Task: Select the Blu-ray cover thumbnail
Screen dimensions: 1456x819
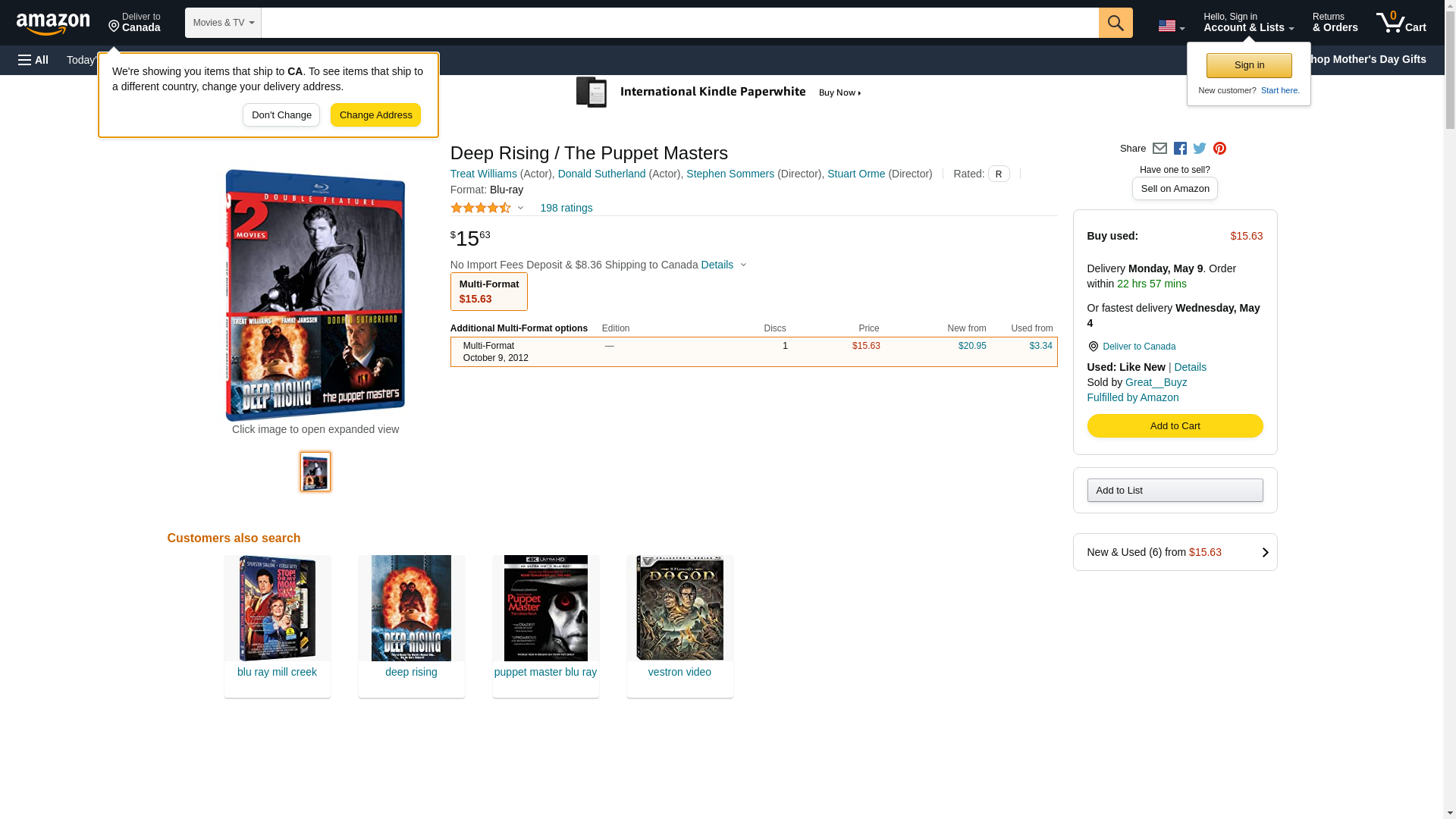Action: (x=315, y=472)
